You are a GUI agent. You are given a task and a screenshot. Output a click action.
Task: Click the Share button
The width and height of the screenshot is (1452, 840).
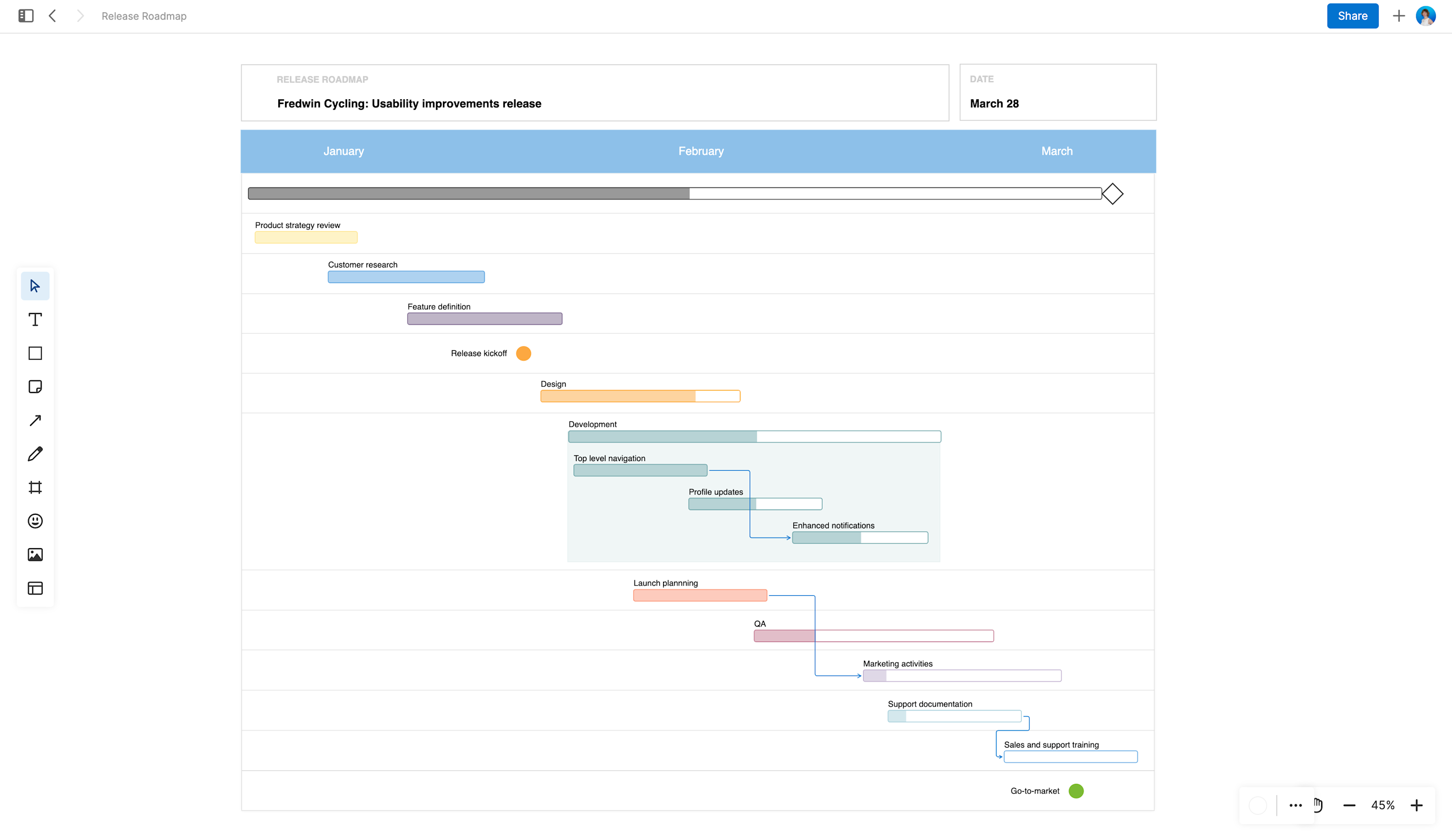coord(1352,15)
